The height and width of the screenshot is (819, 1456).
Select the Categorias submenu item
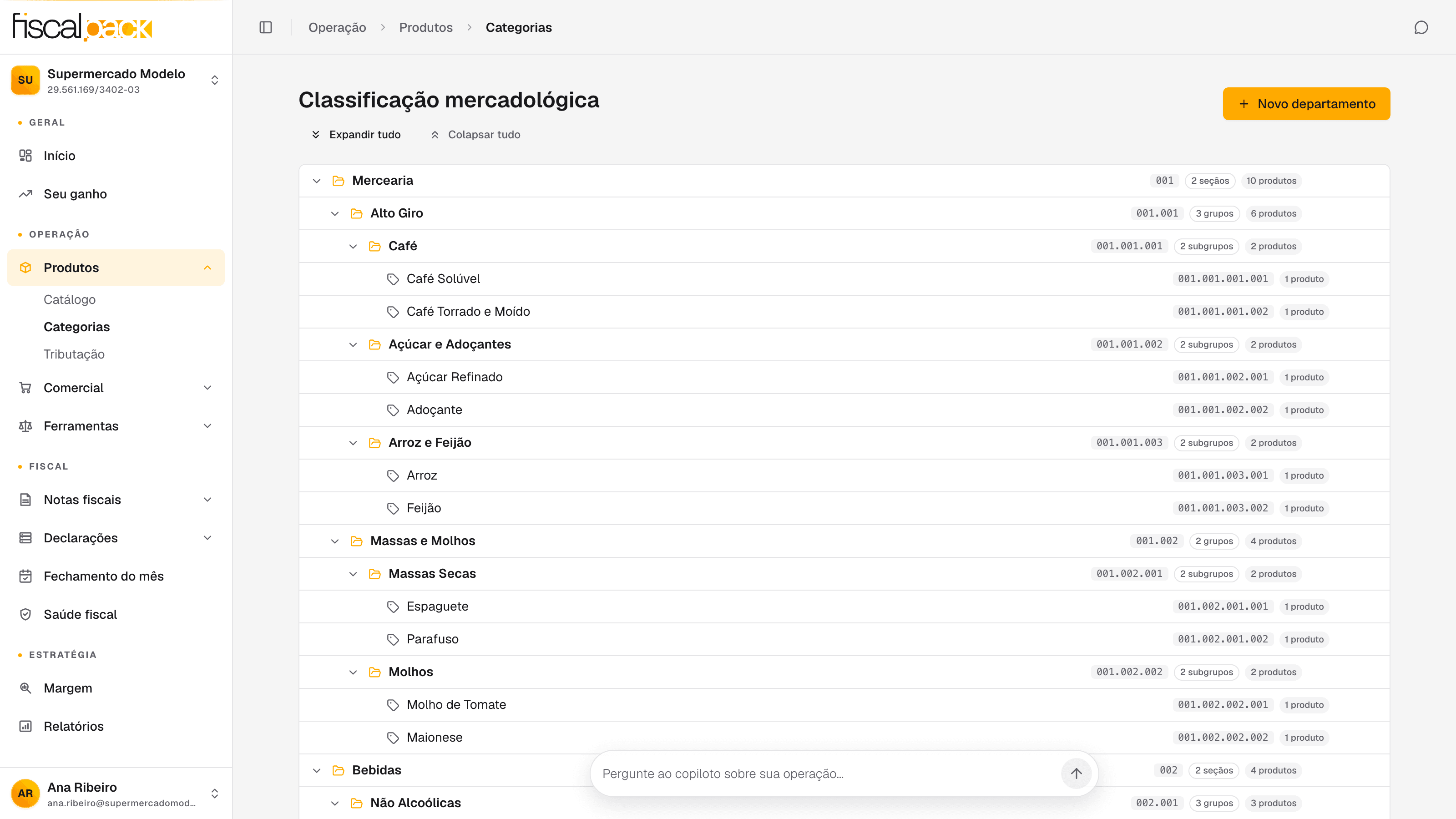tap(77, 327)
